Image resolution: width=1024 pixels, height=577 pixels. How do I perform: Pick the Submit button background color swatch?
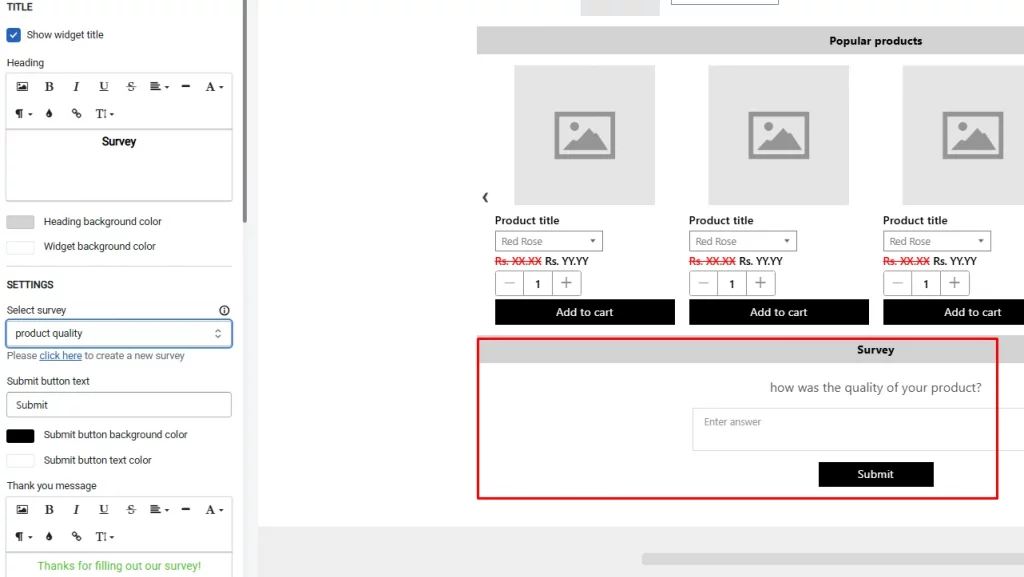pos(20,436)
